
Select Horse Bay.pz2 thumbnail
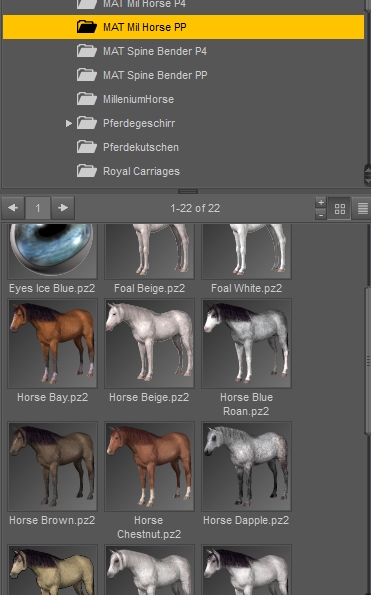coord(52,343)
